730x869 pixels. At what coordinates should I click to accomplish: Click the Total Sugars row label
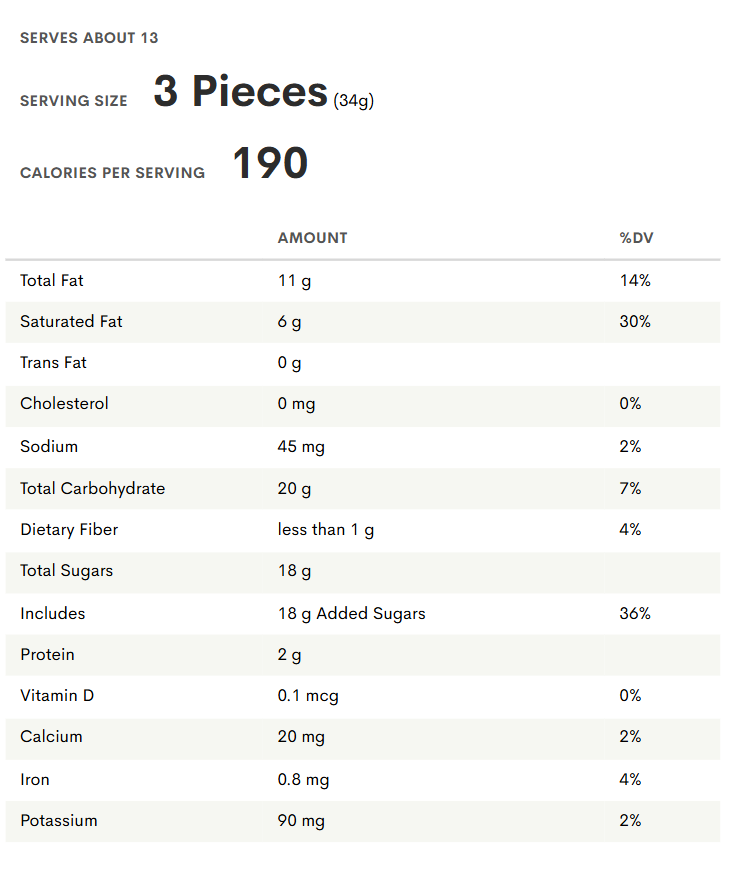pos(66,571)
